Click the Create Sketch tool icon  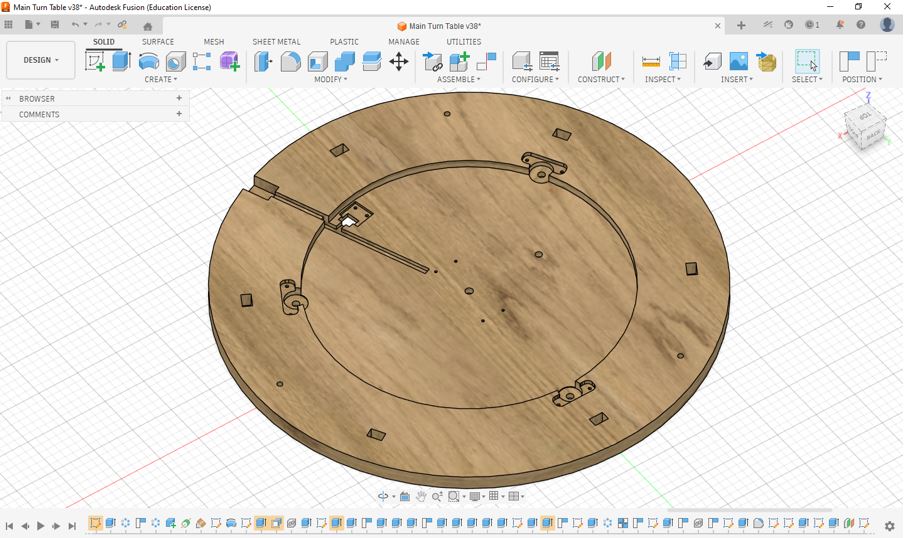coord(96,62)
